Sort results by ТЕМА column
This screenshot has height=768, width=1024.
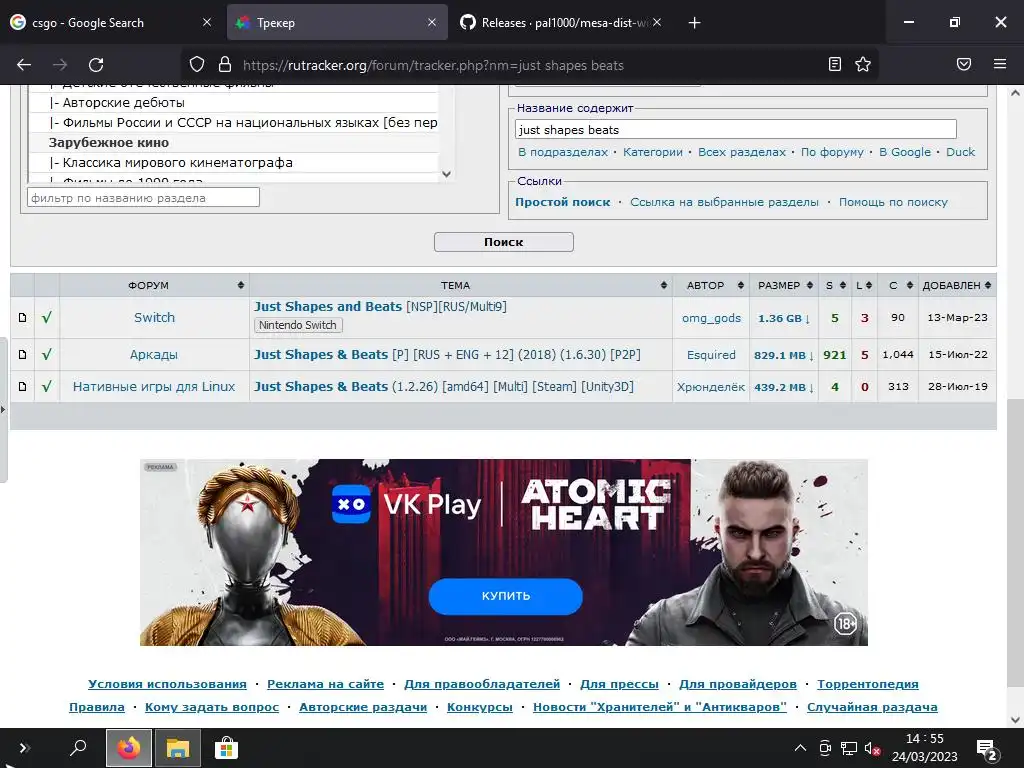(x=460, y=285)
